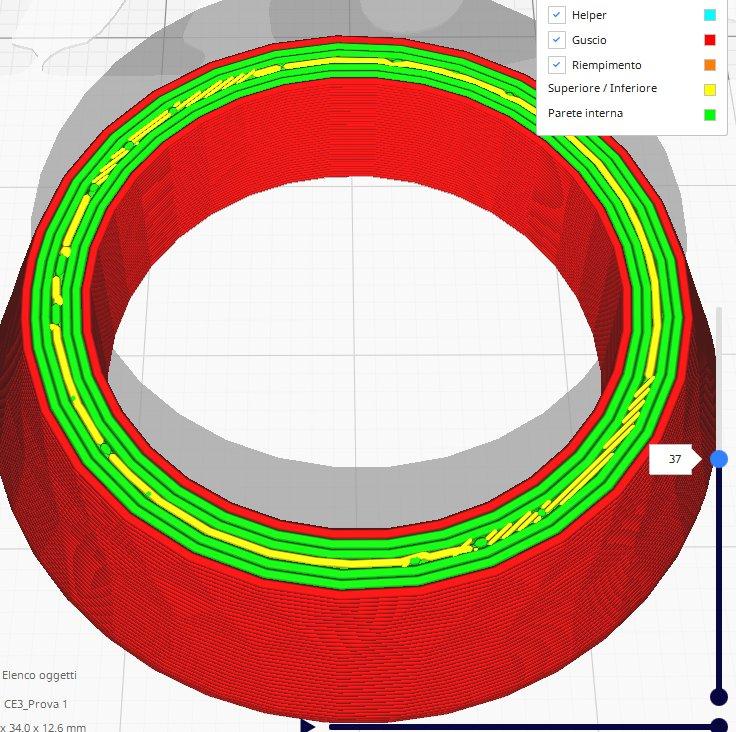Click the yellow Superiore / Inferiore swatch
Image resolution: width=736 pixels, height=732 pixels.
(x=710, y=89)
